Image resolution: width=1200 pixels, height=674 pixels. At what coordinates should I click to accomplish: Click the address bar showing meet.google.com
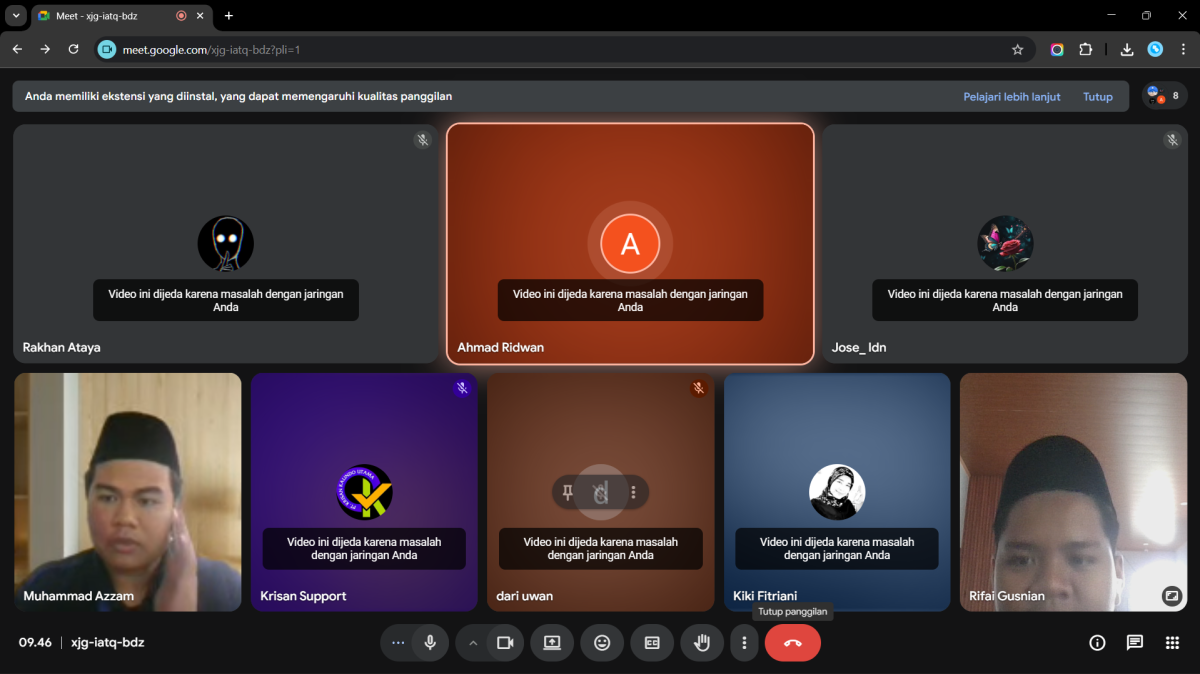565,49
